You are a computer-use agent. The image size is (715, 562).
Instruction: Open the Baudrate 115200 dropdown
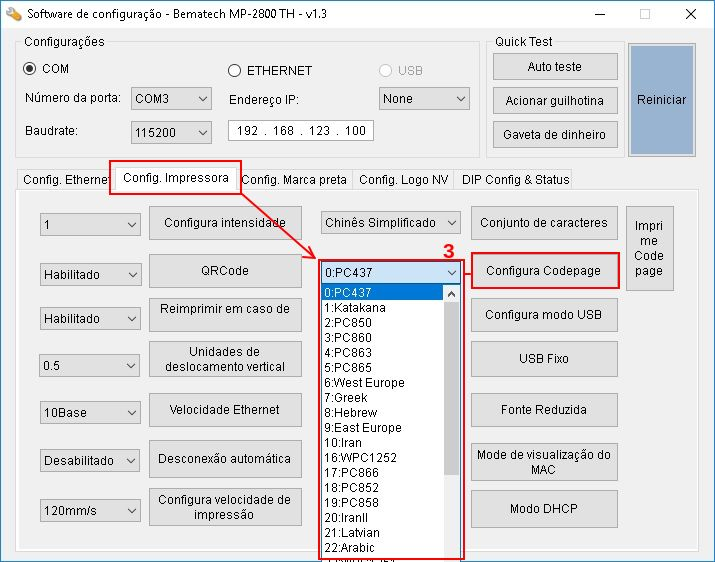[171, 132]
